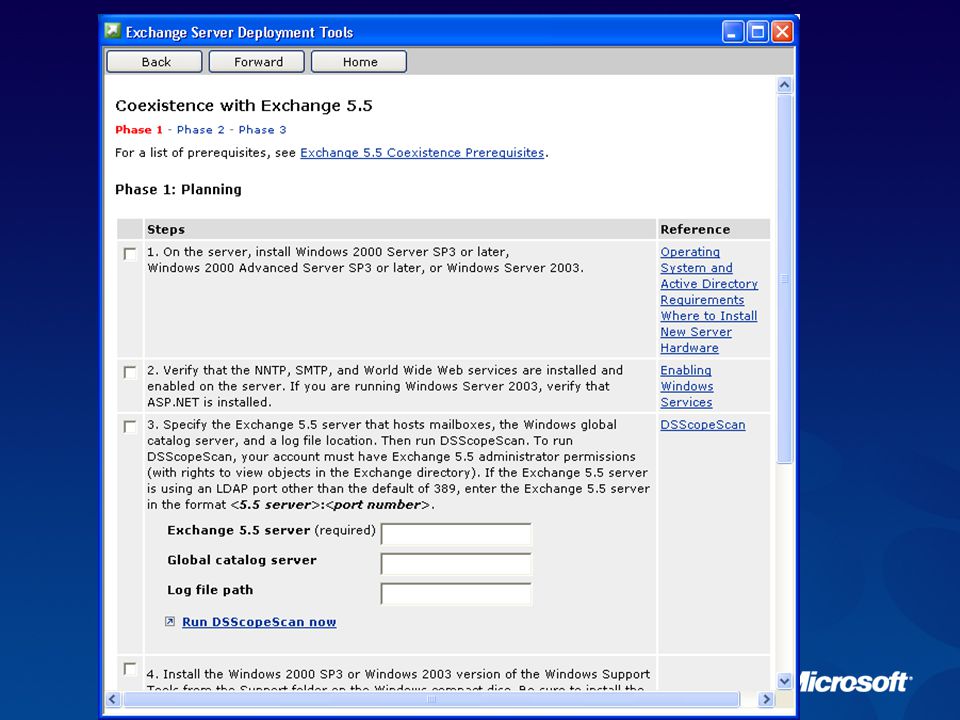
Task: Click the Log file path label
Action: tap(210, 590)
